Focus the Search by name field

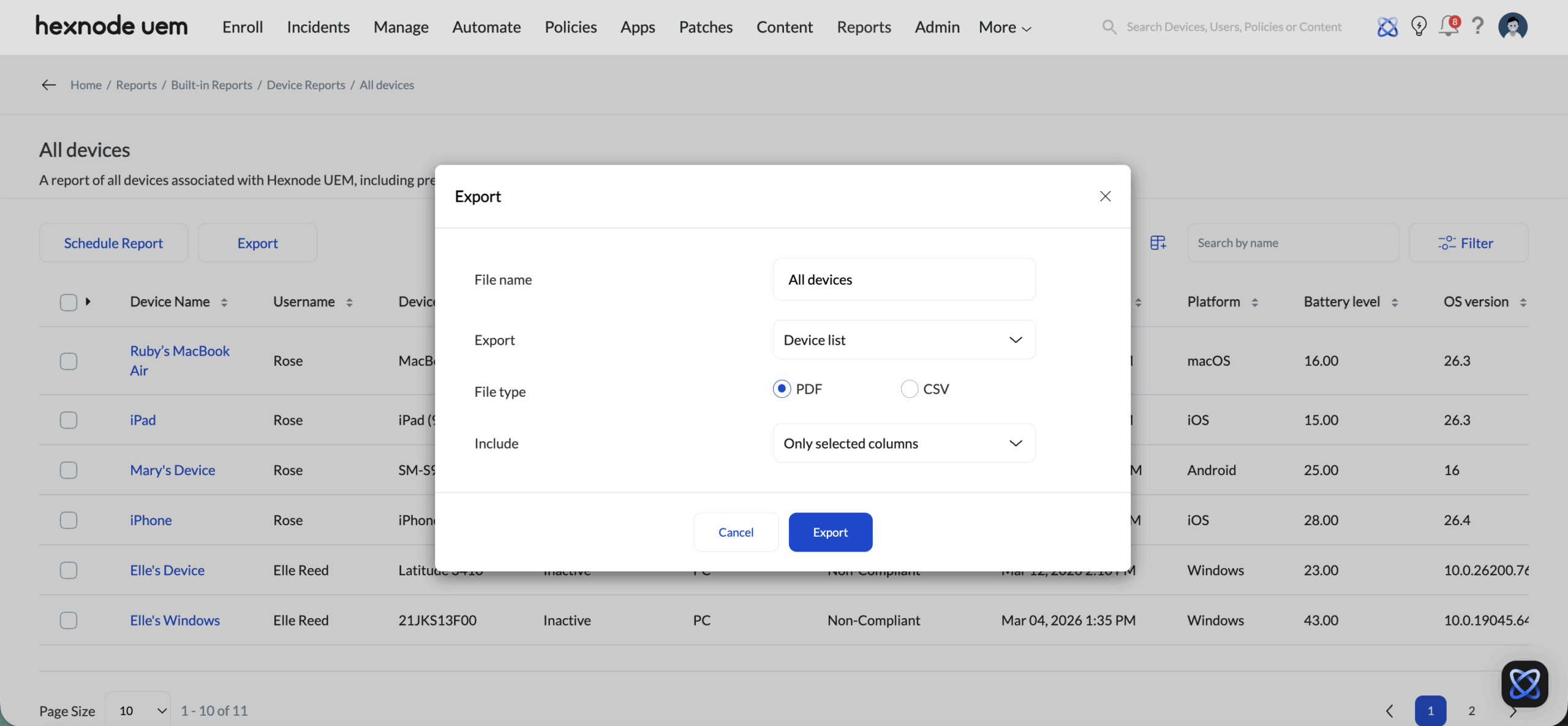pos(1293,243)
